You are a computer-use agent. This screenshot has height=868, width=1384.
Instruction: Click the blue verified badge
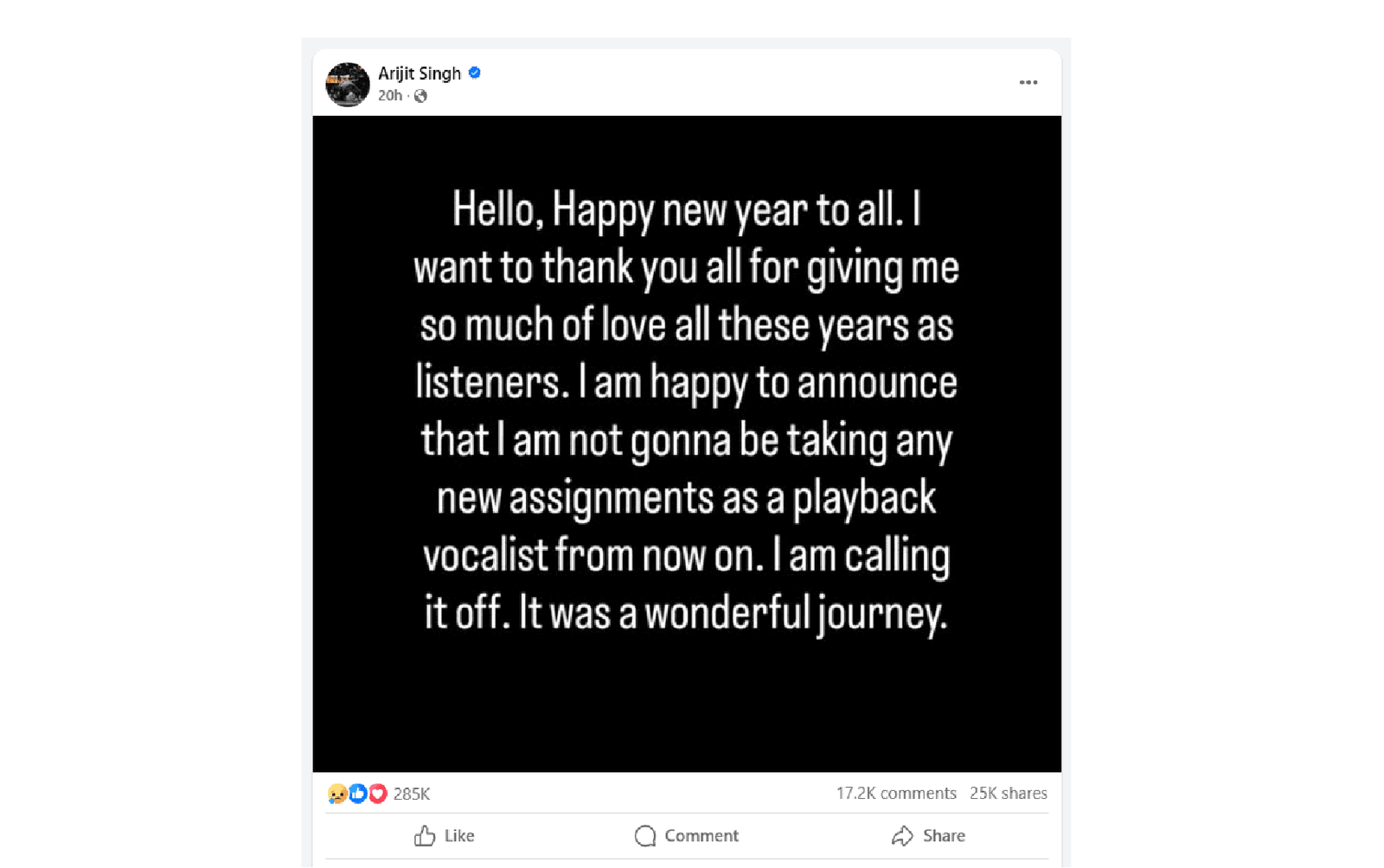(x=475, y=73)
